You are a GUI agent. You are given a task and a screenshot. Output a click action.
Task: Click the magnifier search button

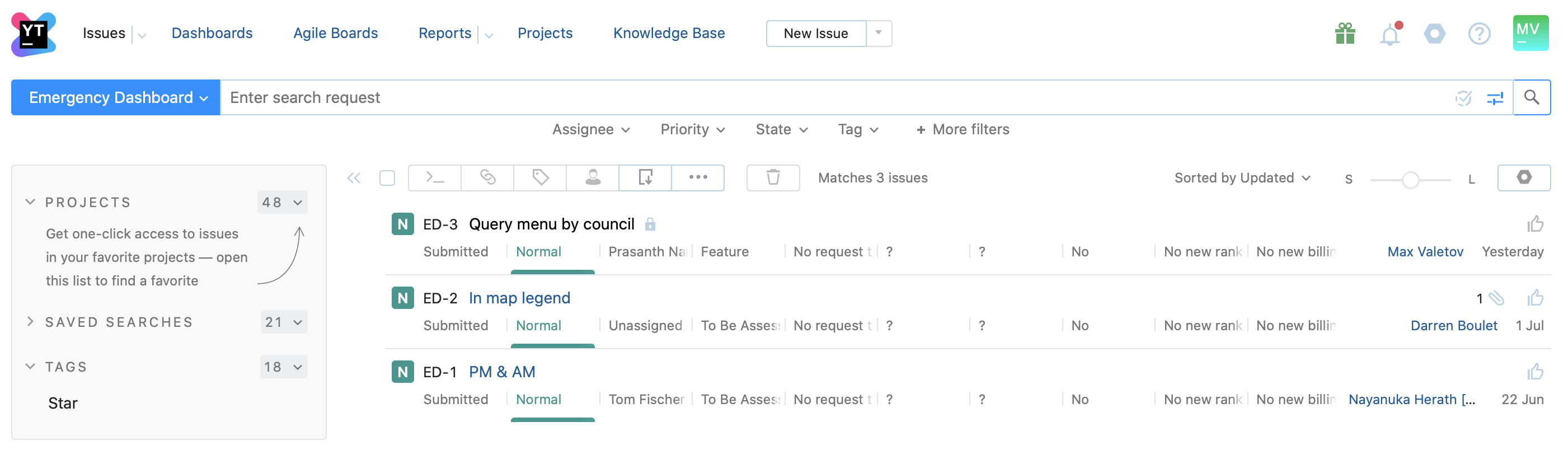click(1532, 97)
